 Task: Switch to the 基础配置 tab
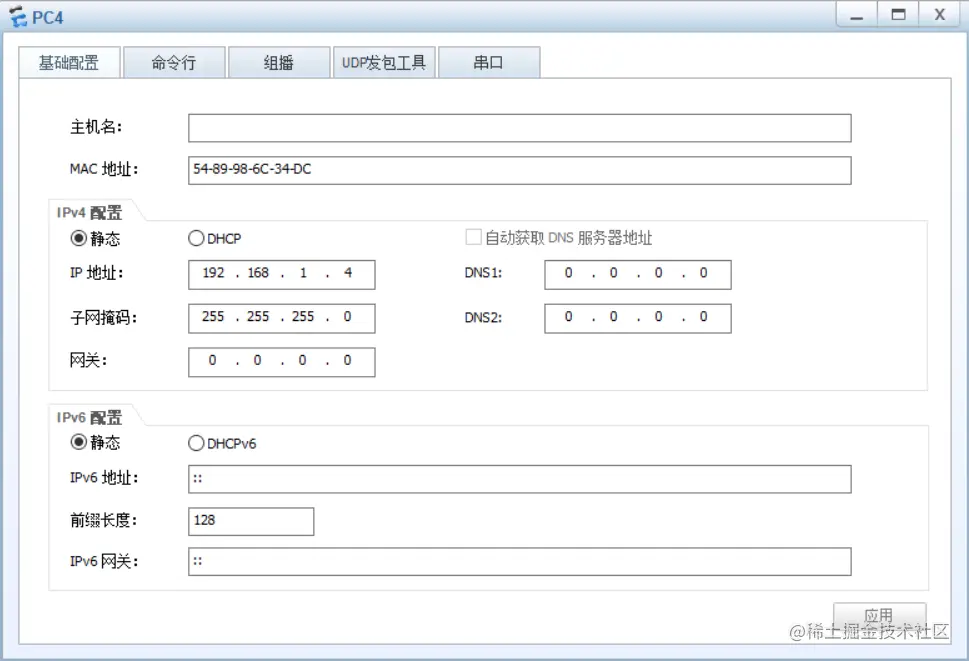tap(69, 62)
